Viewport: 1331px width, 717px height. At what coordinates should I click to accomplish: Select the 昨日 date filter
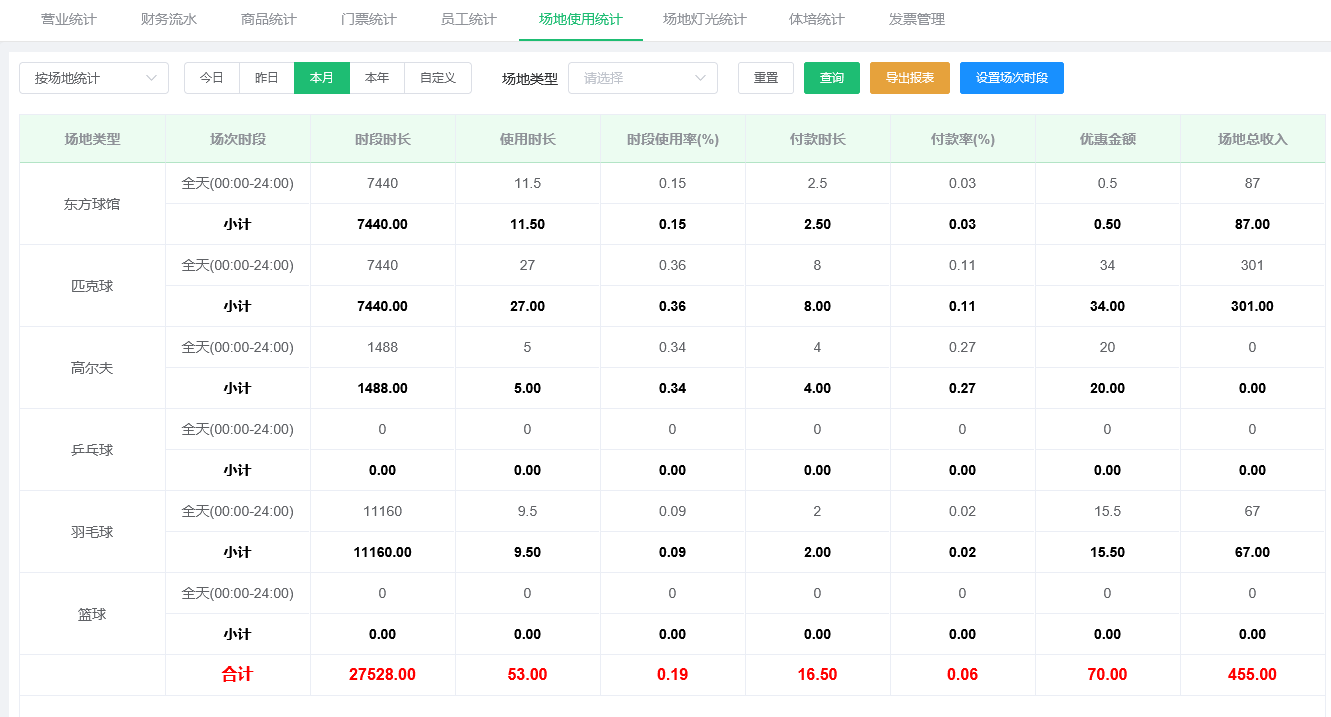tap(266, 78)
